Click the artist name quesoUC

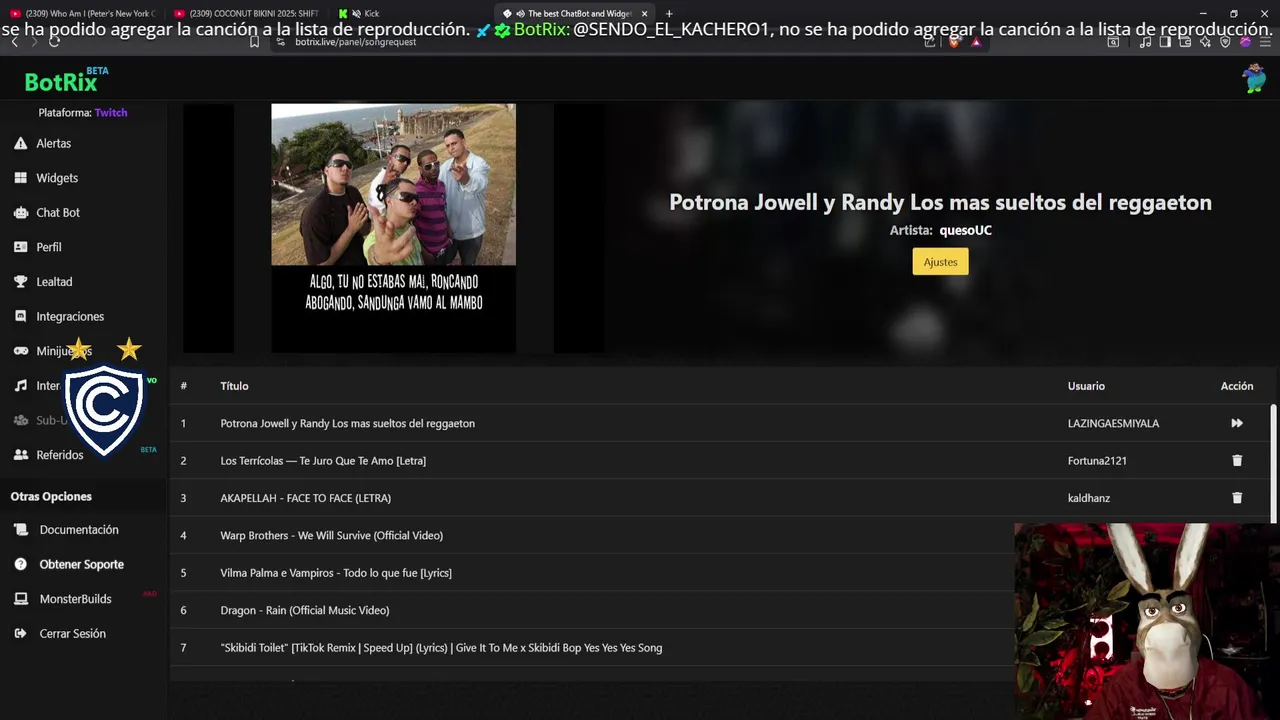[x=965, y=230]
